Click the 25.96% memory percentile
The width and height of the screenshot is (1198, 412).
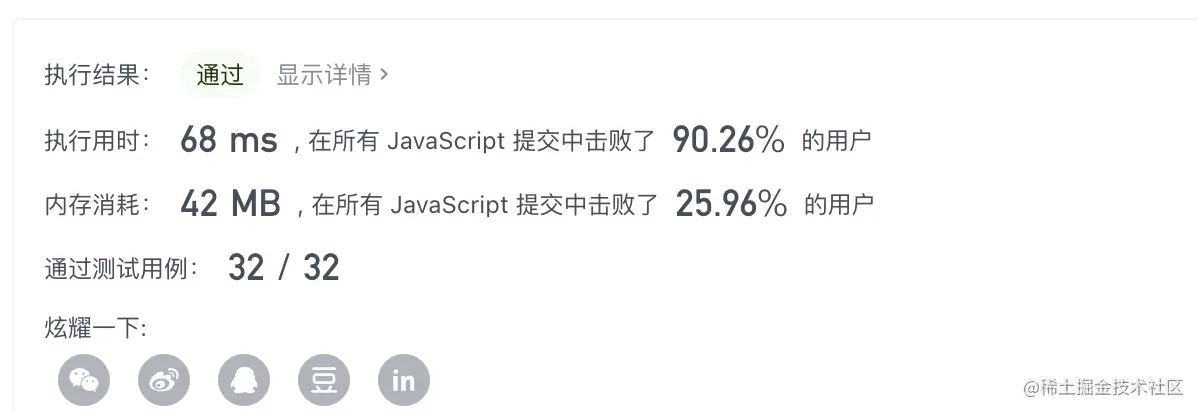(x=731, y=204)
